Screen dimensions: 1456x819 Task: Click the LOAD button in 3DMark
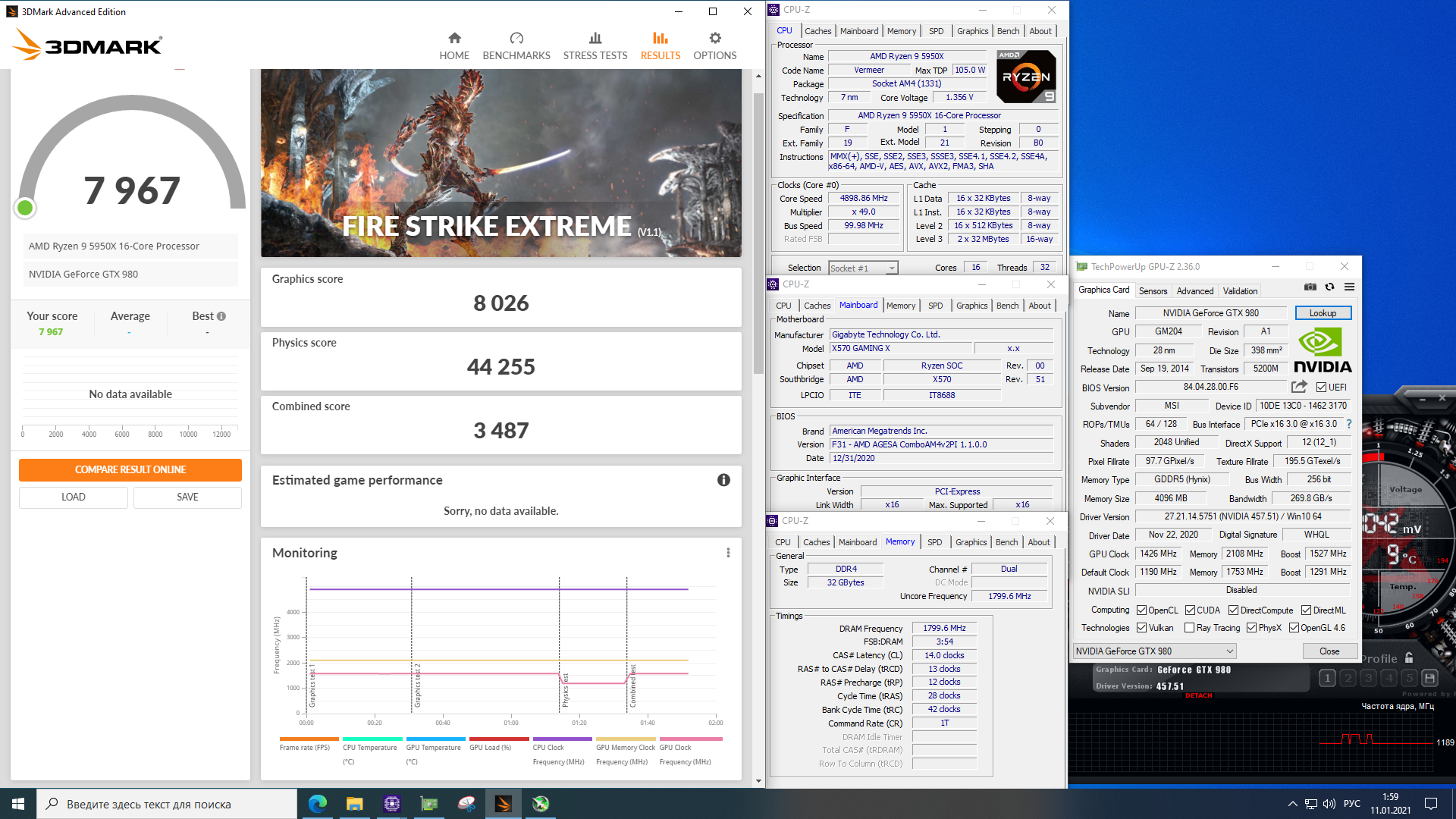(x=74, y=497)
